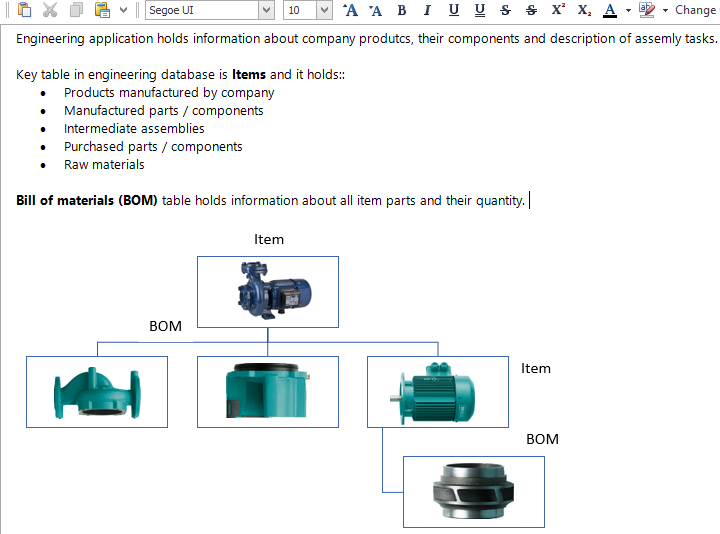Apply superscript formatting
Screen dimensions: 720x534
click(x=558, y=10)
